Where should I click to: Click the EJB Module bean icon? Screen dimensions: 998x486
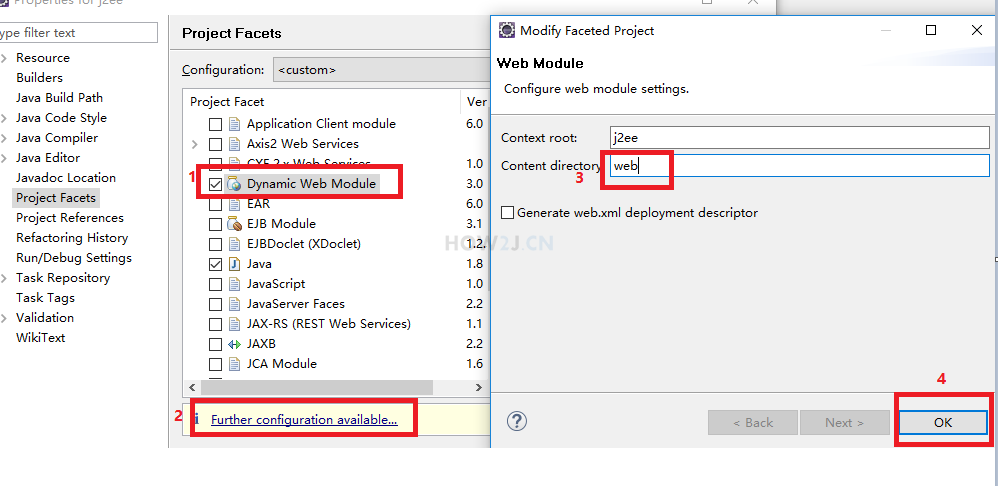coord(235,224)
